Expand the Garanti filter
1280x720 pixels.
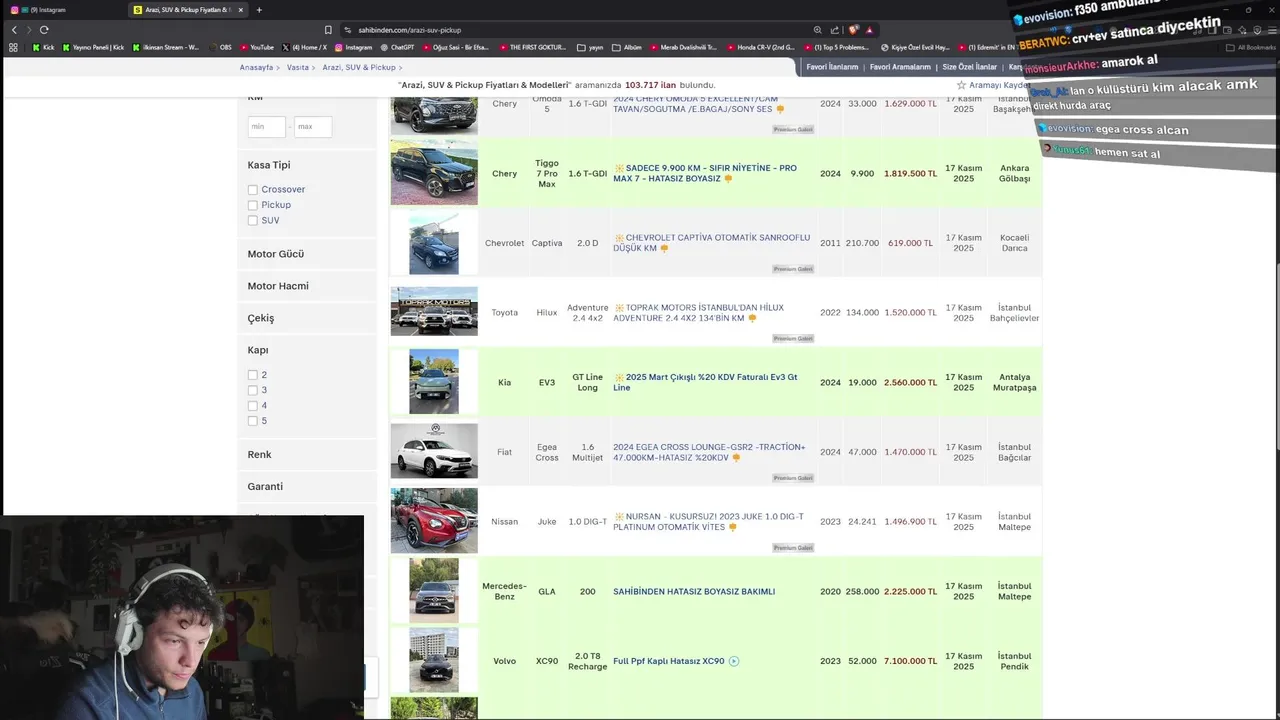tap(265, 486)
